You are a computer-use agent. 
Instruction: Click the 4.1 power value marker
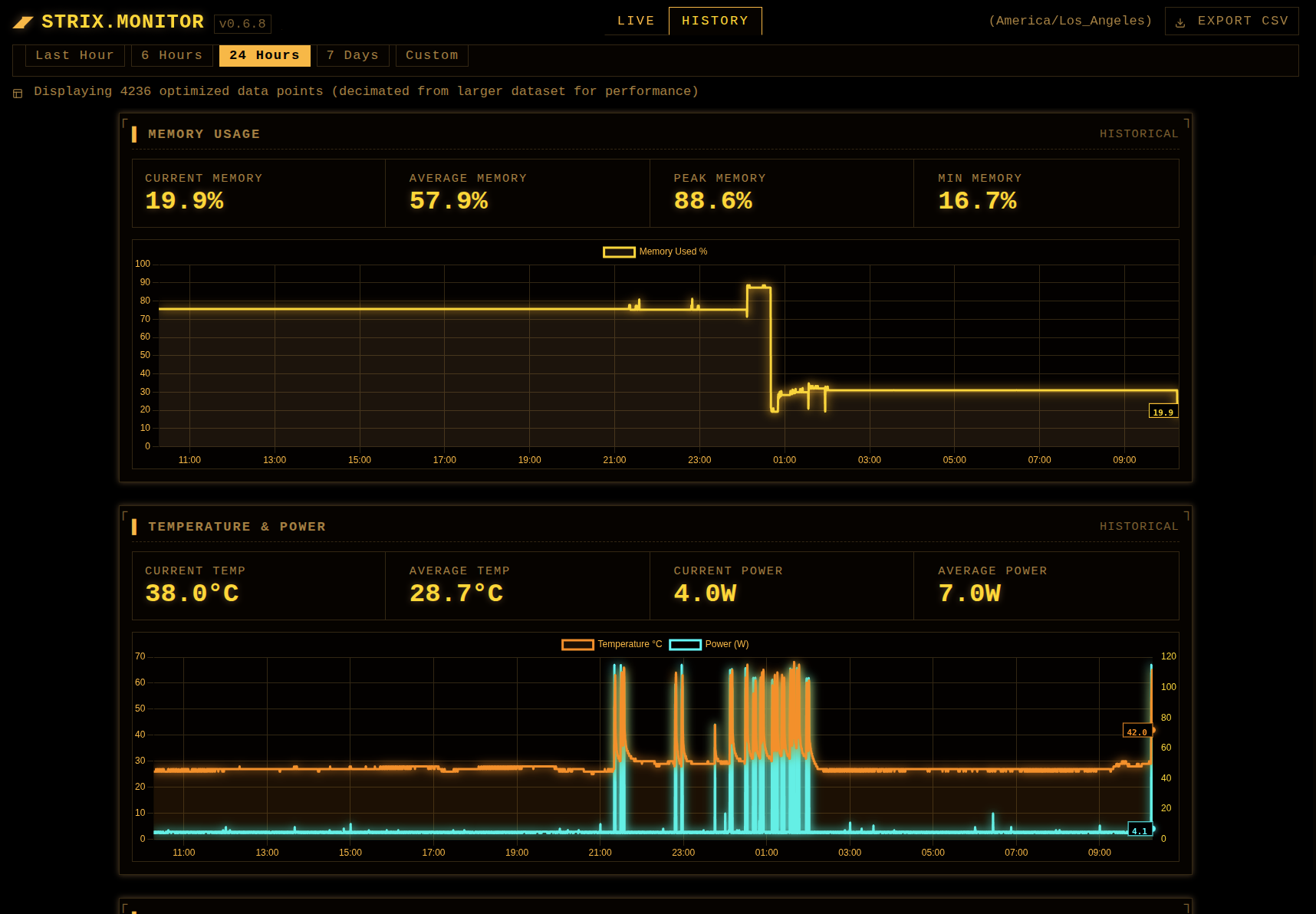[1140, 830]
